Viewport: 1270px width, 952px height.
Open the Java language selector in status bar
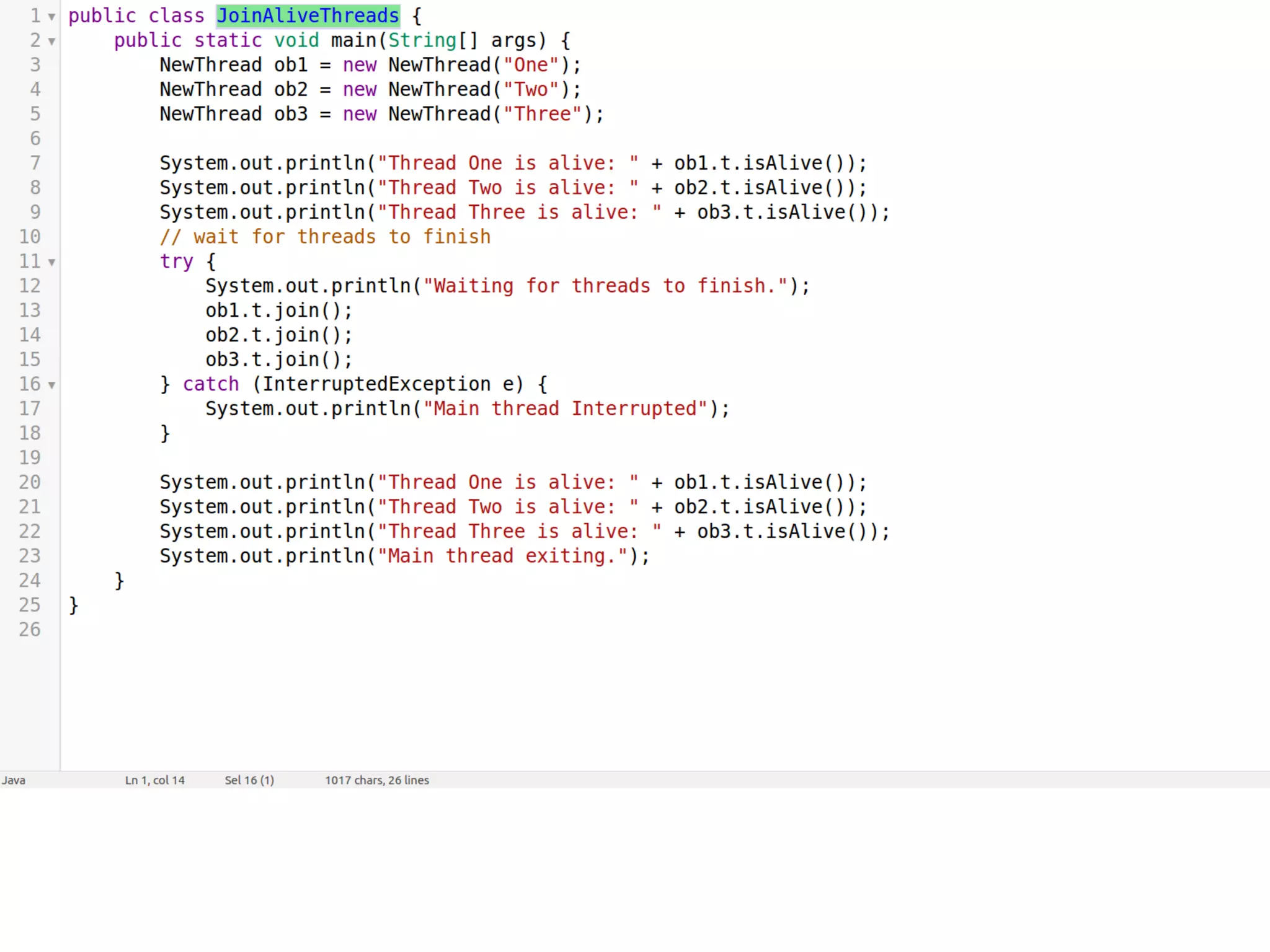point(14,780)
